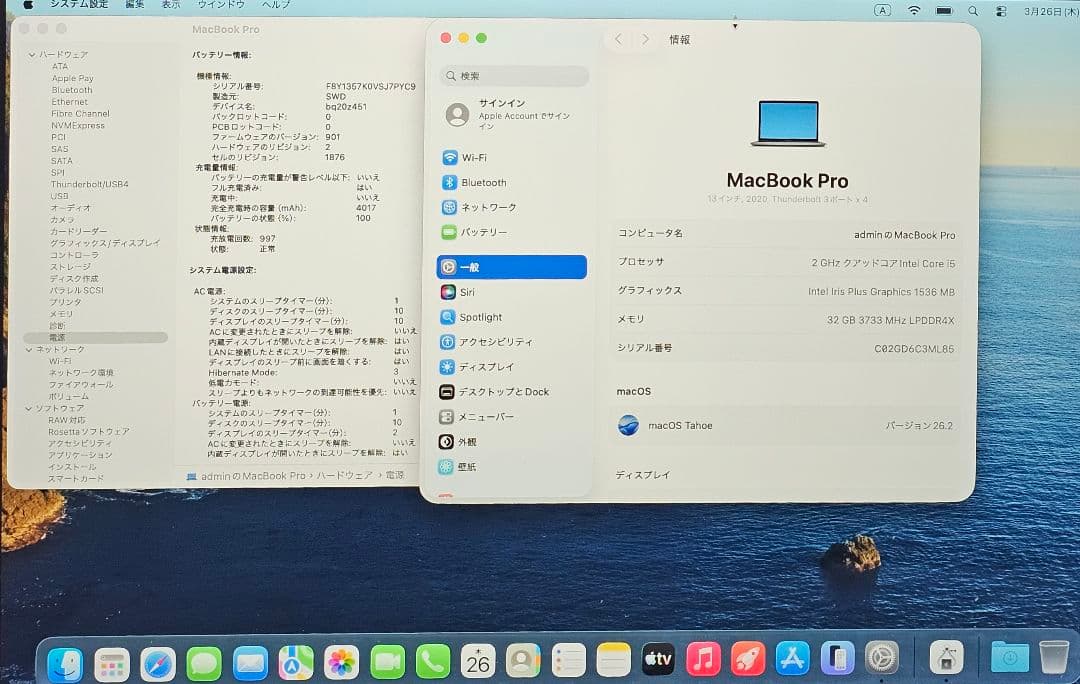
Task: Click the macOS Tahoe version row
Action: click(786, 426)
